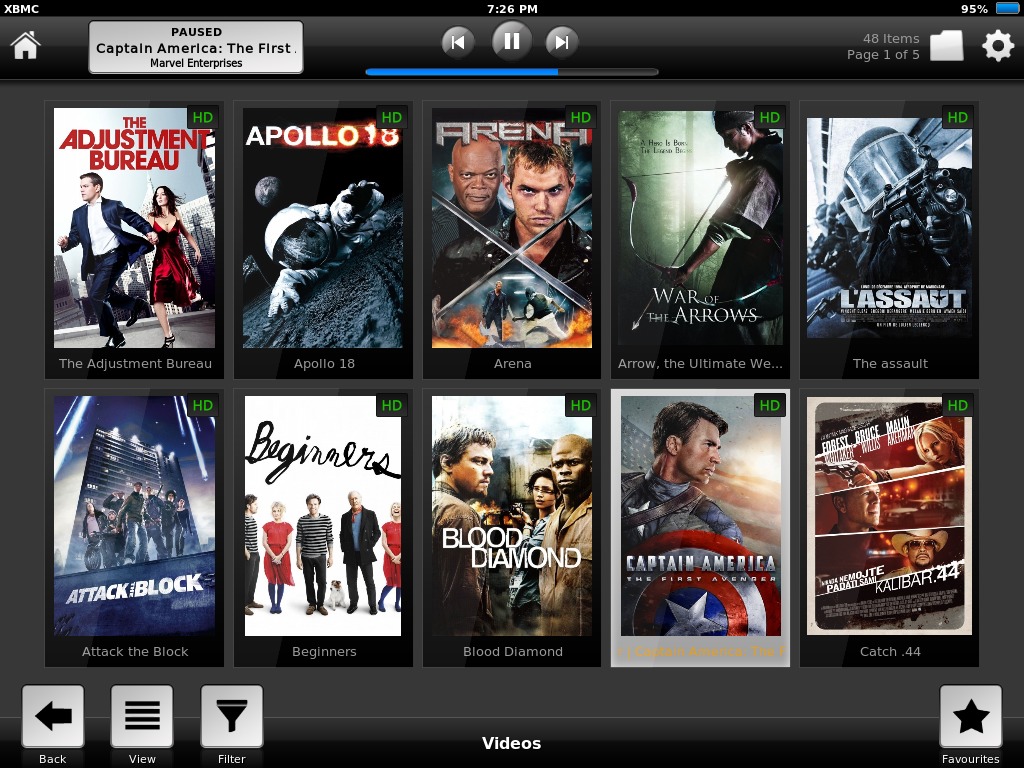Click the Back arrow button
Viewport: 1024px width, 768px height.
coord(53,716)
